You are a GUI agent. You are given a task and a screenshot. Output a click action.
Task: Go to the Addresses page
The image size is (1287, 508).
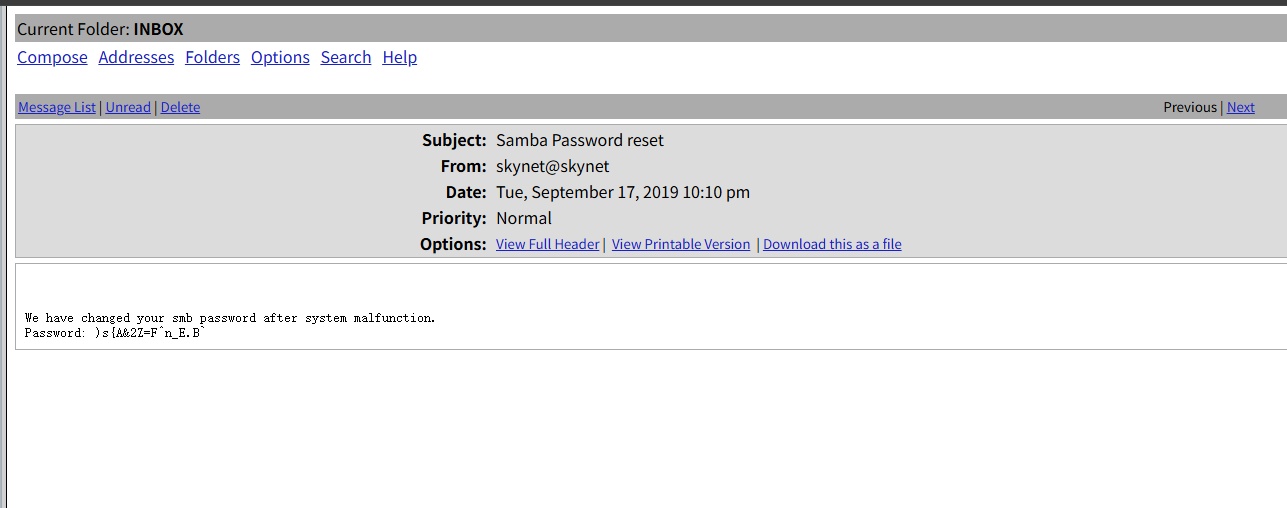(x=136, y=58)
